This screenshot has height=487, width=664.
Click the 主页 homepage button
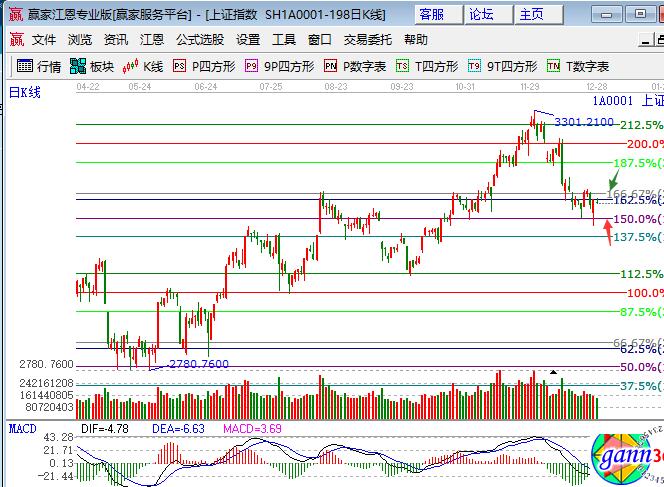[533, 14]
